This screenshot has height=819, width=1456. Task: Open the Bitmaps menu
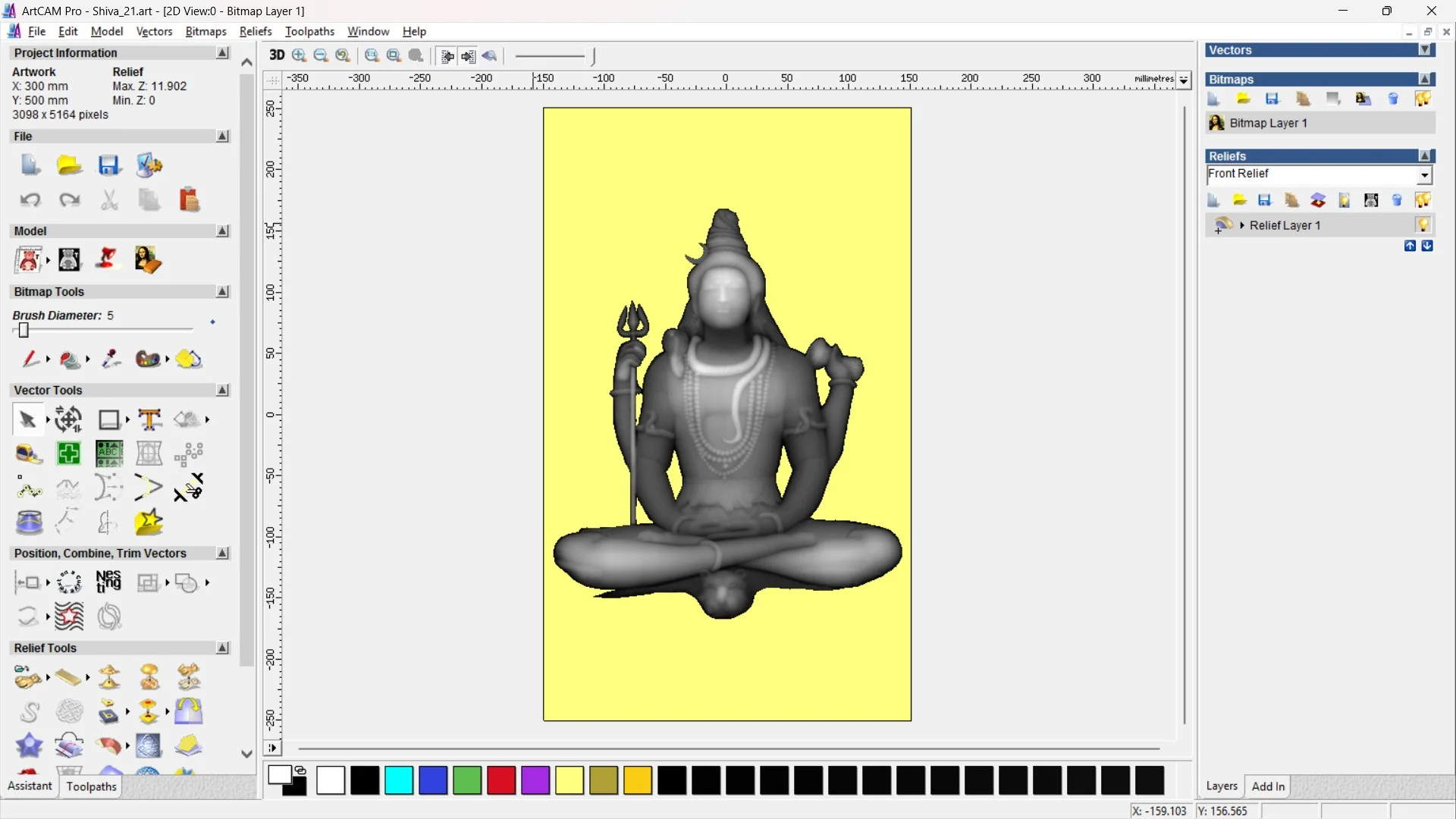205,31
